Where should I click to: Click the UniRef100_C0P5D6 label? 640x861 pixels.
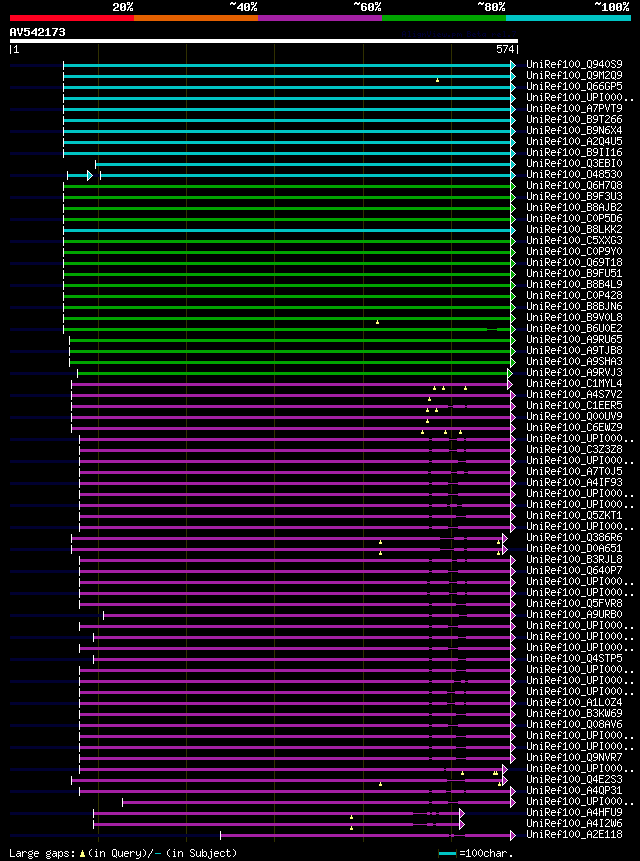click(x=574, y=218)
